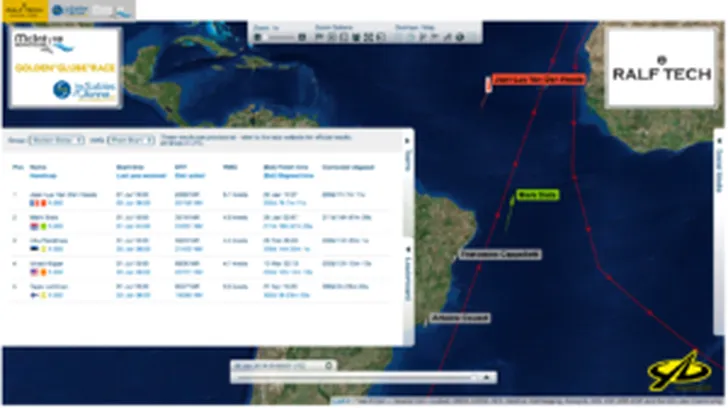Viewport: 728px width, 408px height.
Task: Click the zoom in button right of zoom slider
Action: click(x=303, y=37)
